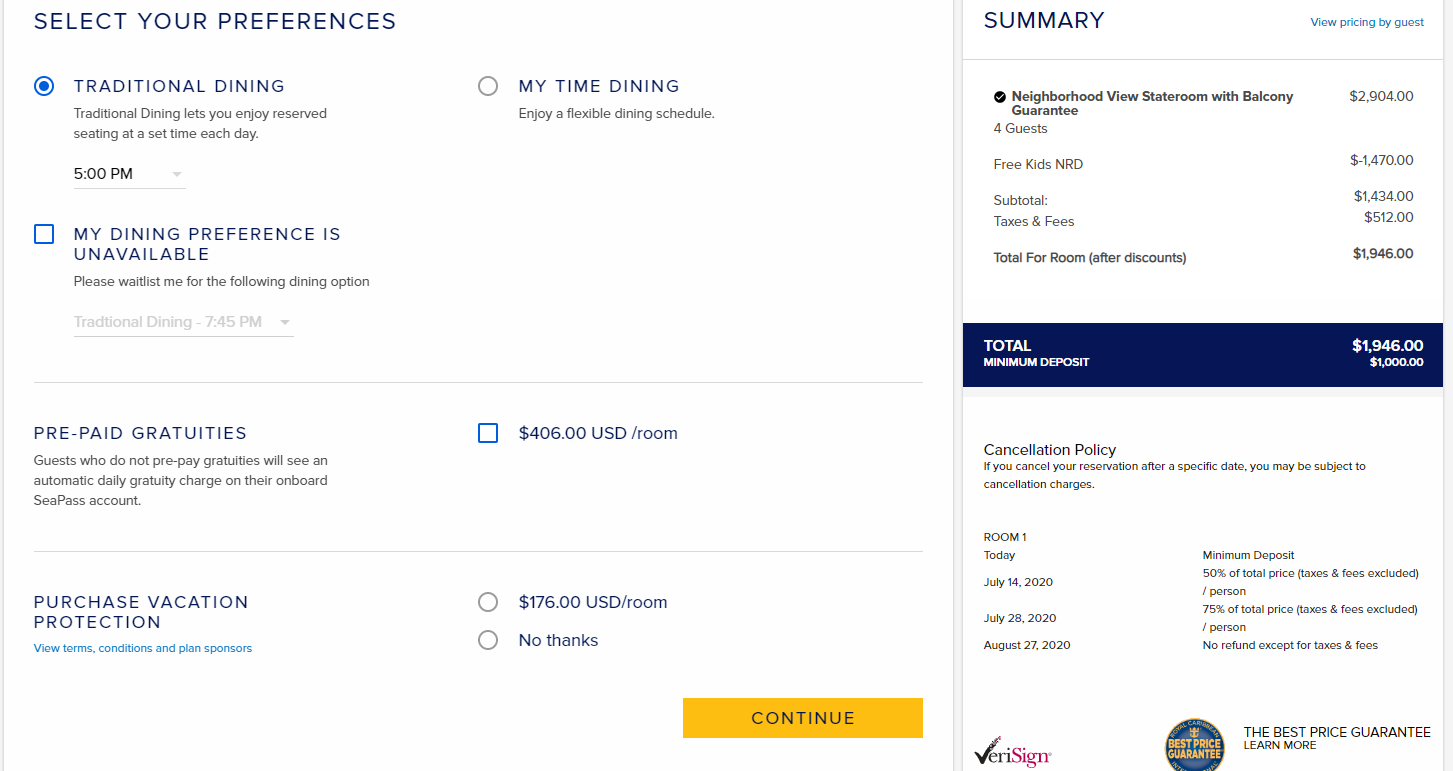Click the Continue button
The height and width of the screenshot is (771, 1453).
click(x=803, y=718)
